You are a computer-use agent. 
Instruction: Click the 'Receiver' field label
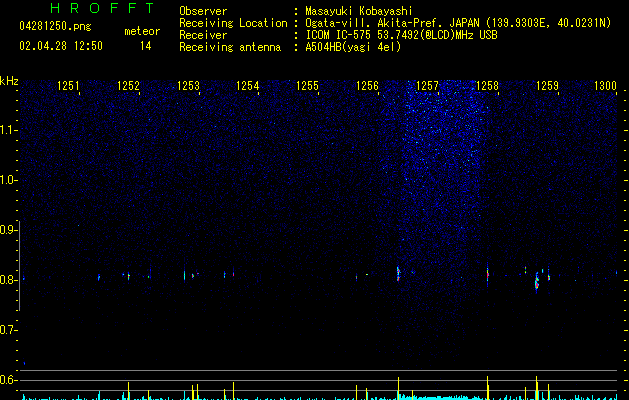203,35
